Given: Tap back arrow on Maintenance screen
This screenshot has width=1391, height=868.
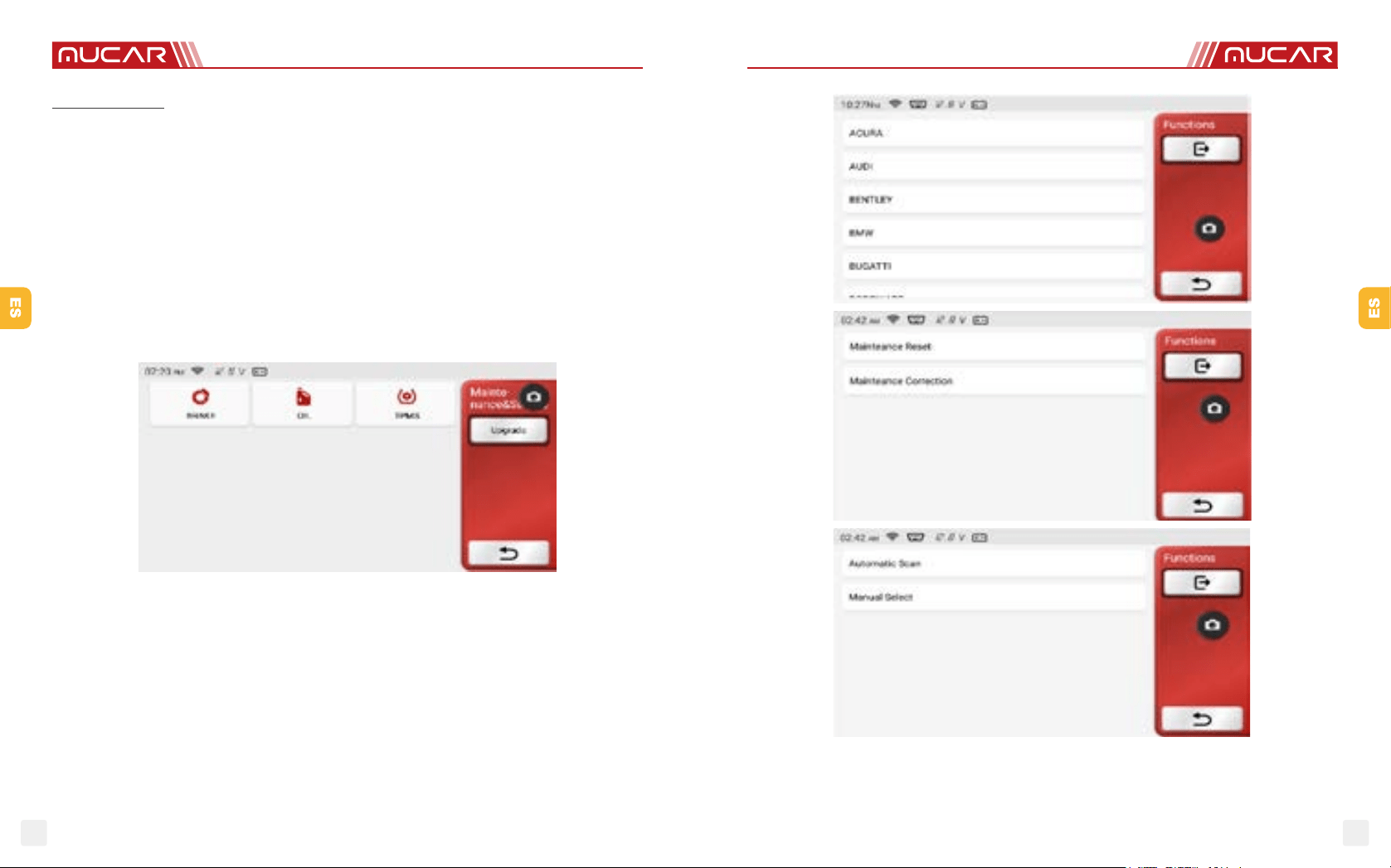Looking at the screenshot, I should pos(508,553).
